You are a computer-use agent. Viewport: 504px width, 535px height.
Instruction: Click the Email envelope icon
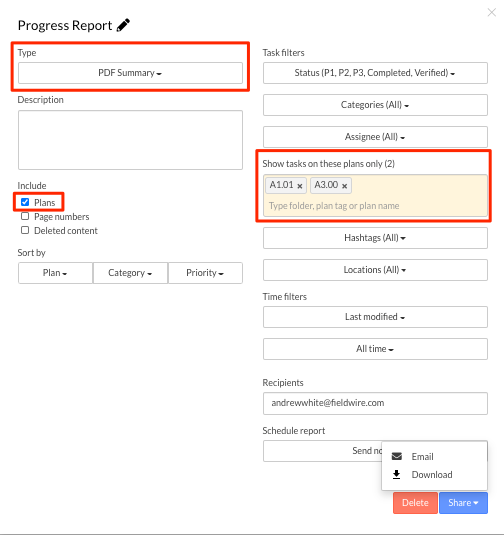pos(397,456)
